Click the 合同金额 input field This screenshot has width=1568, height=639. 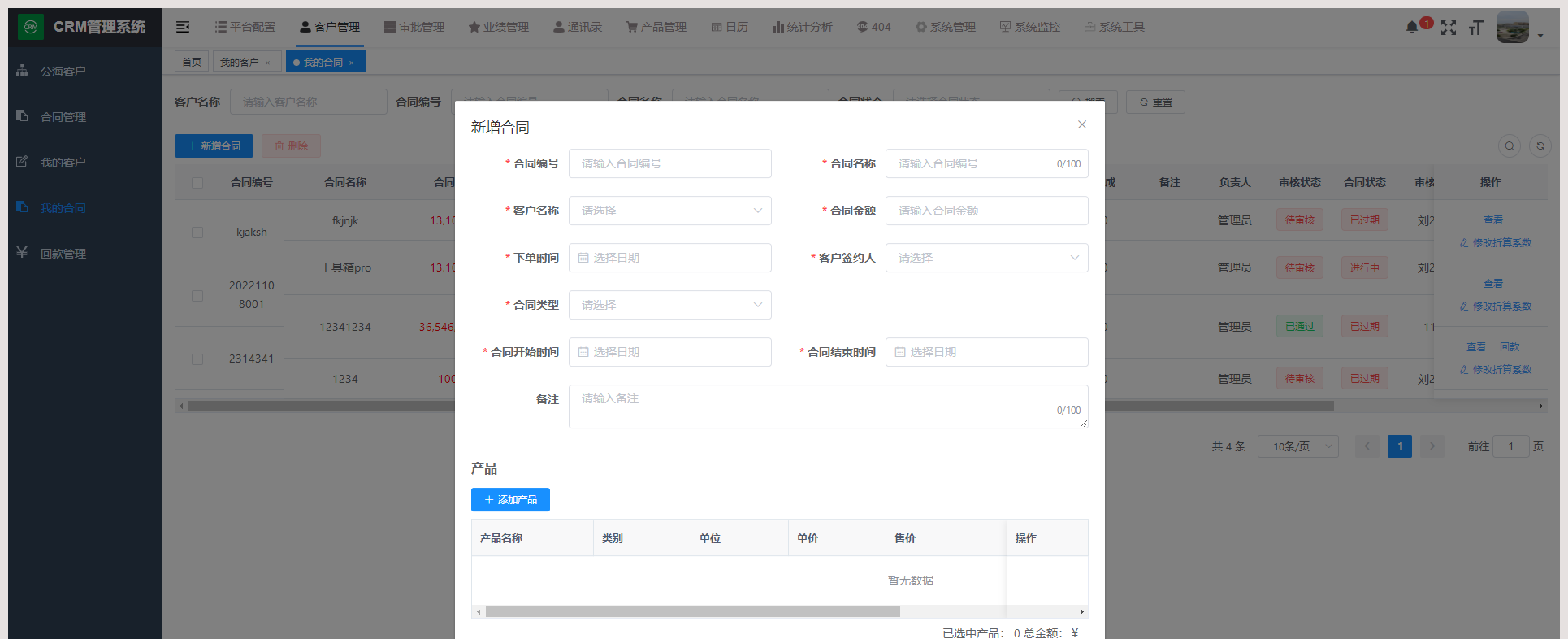(x=986, y=211)
